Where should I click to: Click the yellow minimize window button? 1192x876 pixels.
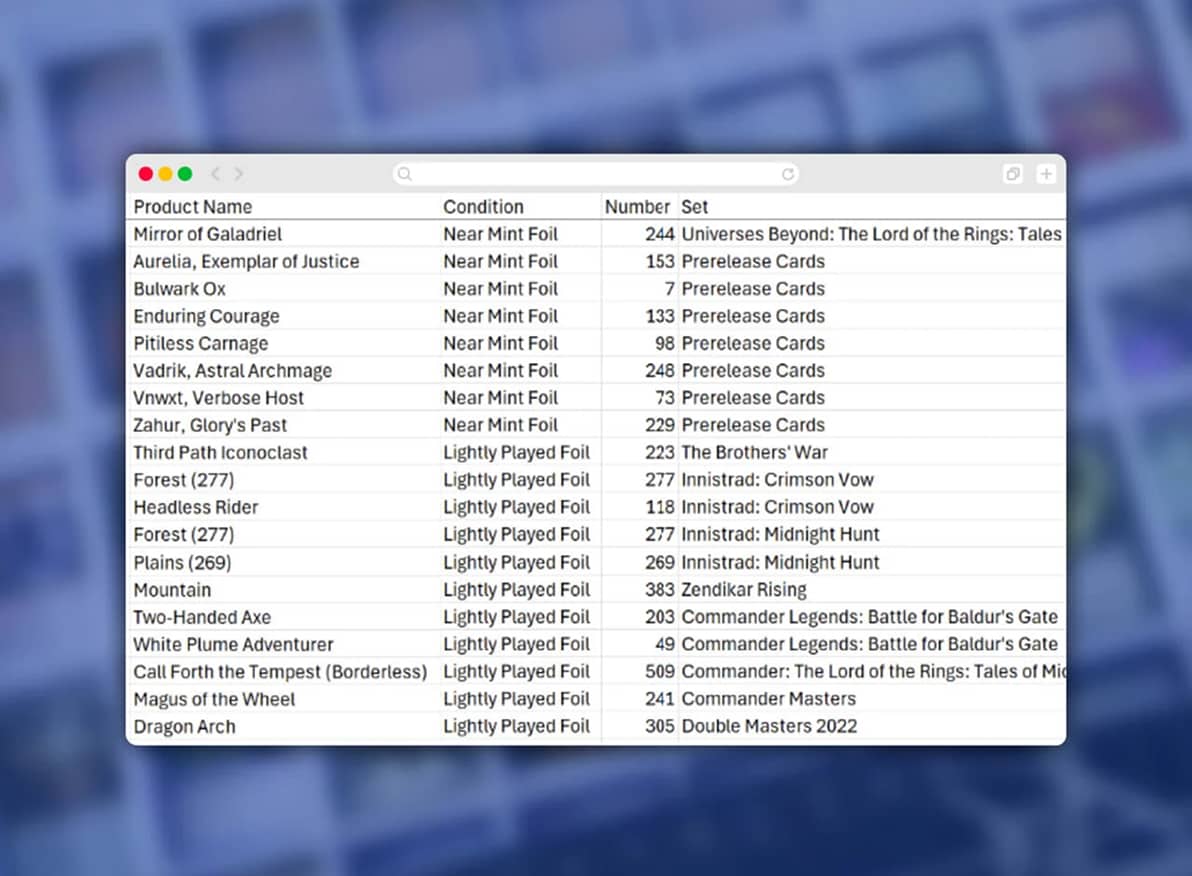[165, 174]
